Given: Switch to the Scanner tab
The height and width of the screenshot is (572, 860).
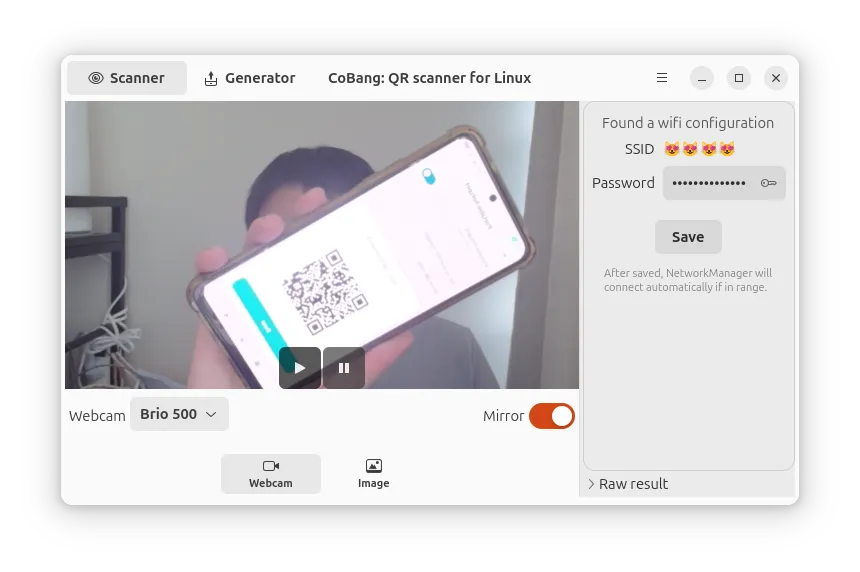Looking at the screenshot, I should 127,78.
